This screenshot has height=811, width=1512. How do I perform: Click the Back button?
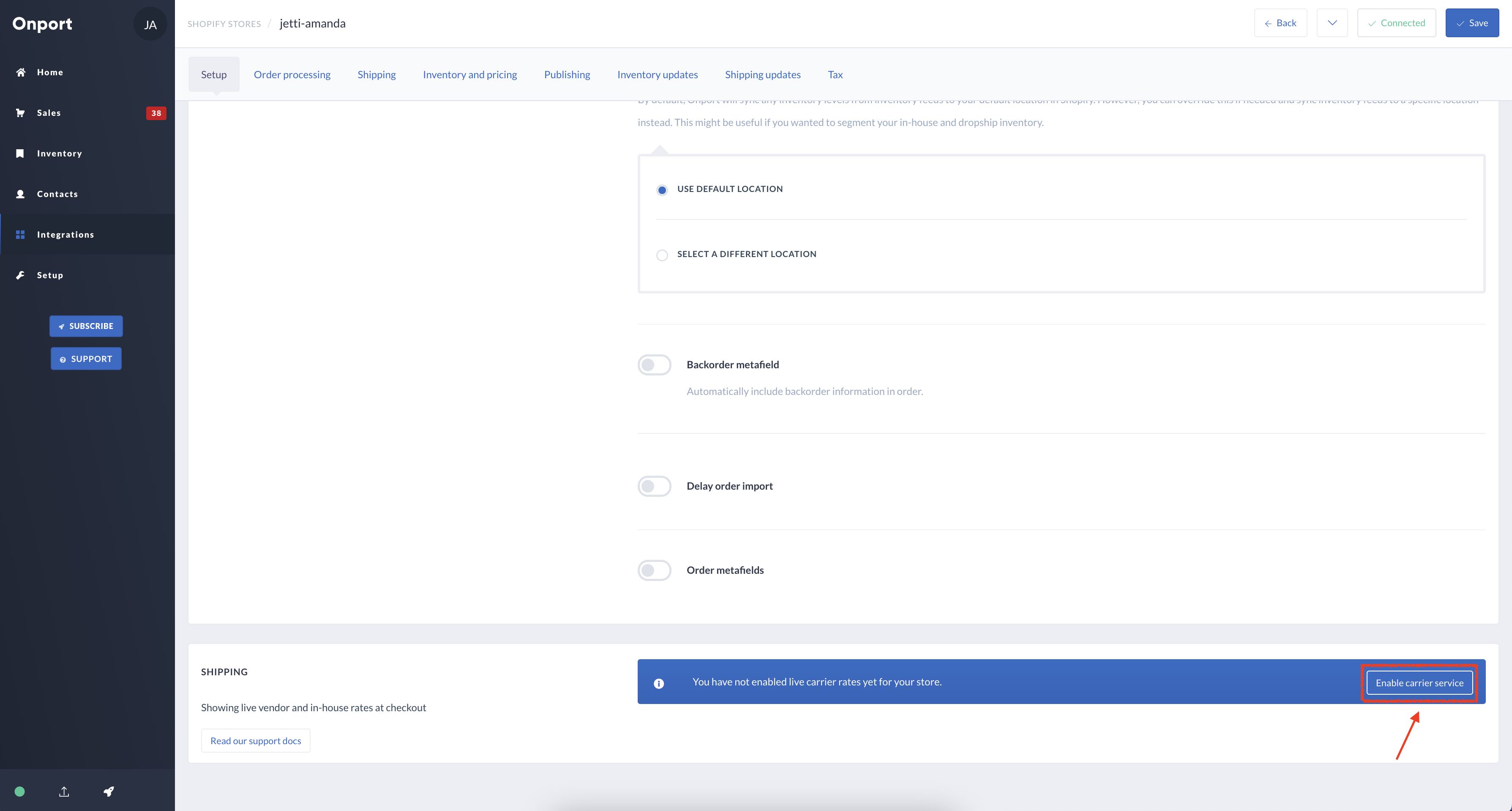tap(1281, 23)
